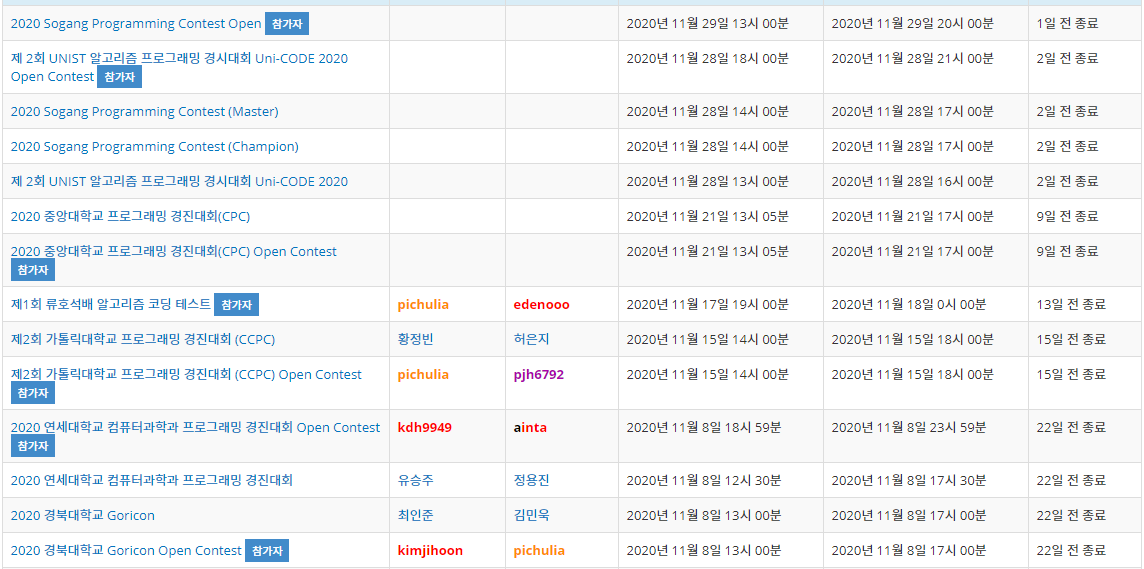Select end time 2020년 11월 29일 20시 00분
The width and height of the screenshot is (1144, 569).
913,23
